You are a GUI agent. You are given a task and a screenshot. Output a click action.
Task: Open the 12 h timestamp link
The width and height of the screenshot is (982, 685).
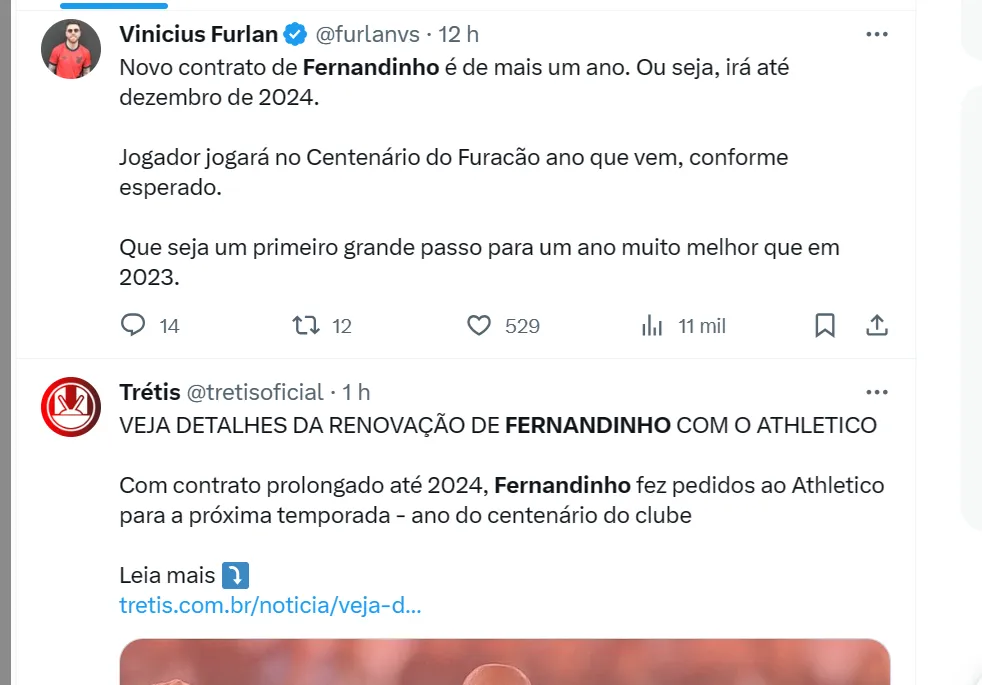pos(459,34)
